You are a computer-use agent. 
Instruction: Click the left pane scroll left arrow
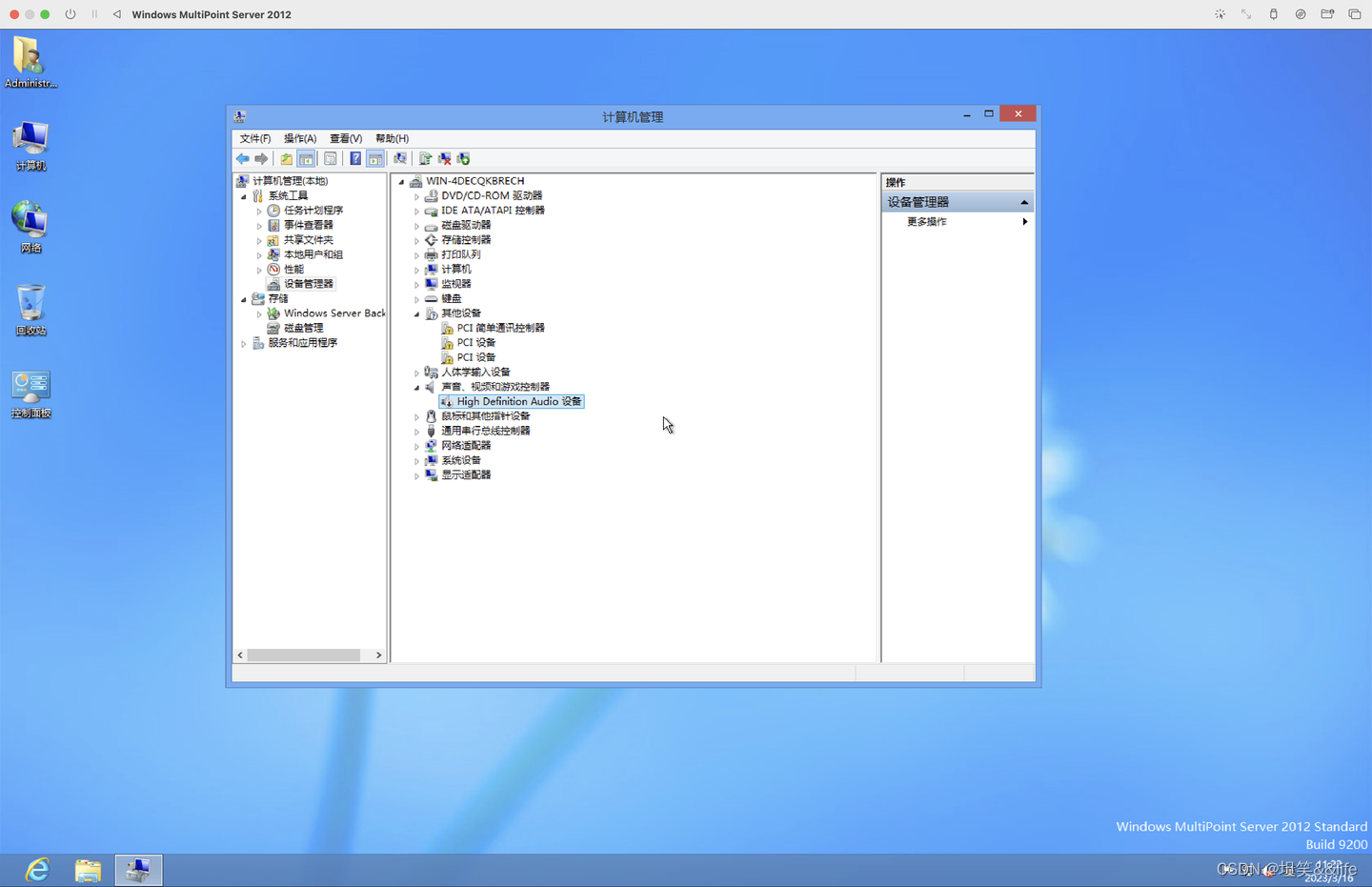point(240,655)
